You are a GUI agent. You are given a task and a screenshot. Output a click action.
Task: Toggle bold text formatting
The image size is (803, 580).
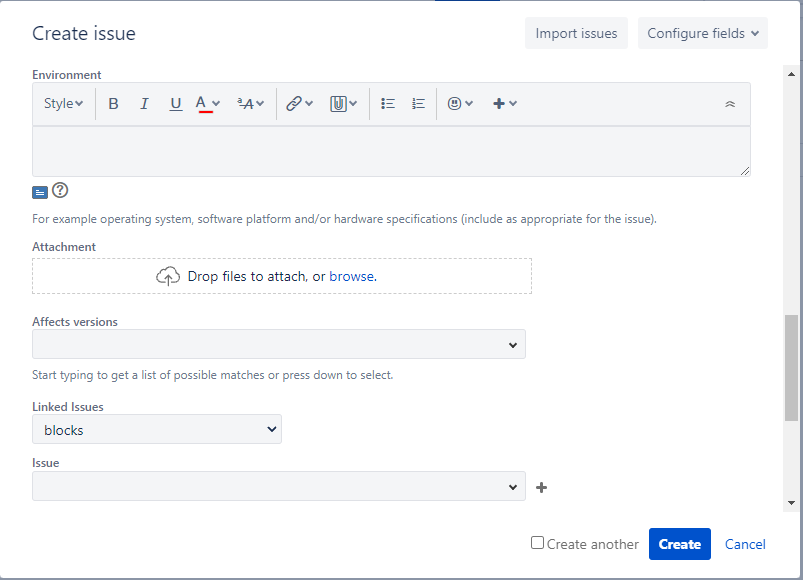(x=113, y=103)
